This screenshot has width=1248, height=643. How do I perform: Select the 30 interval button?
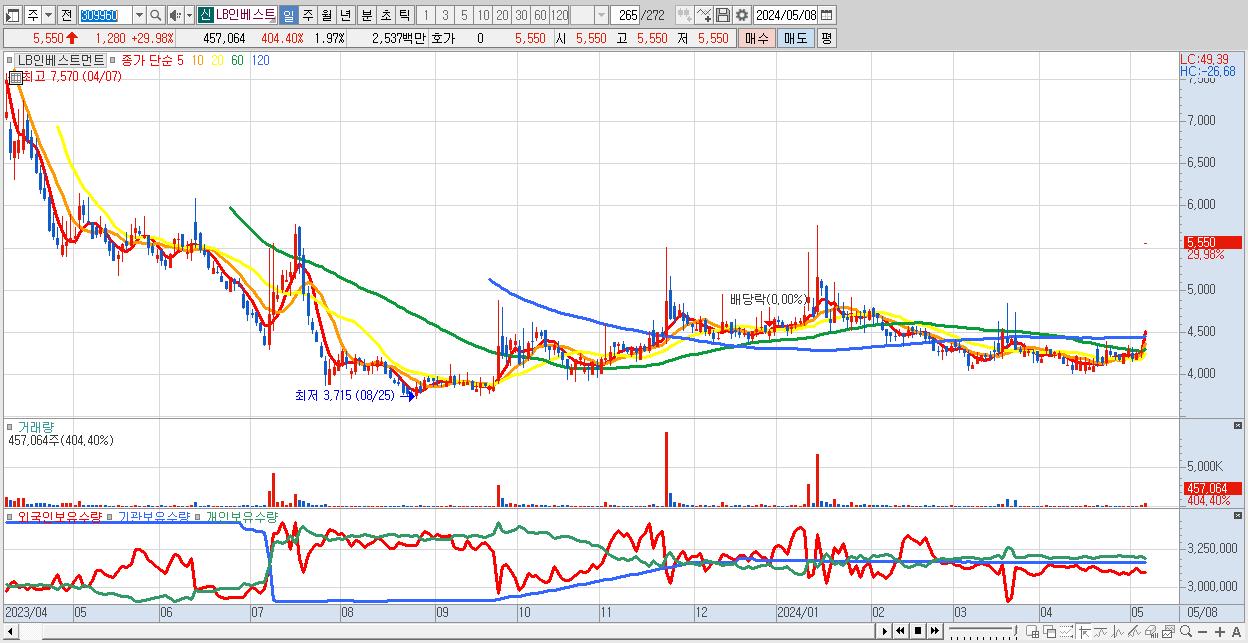(521, 15)
